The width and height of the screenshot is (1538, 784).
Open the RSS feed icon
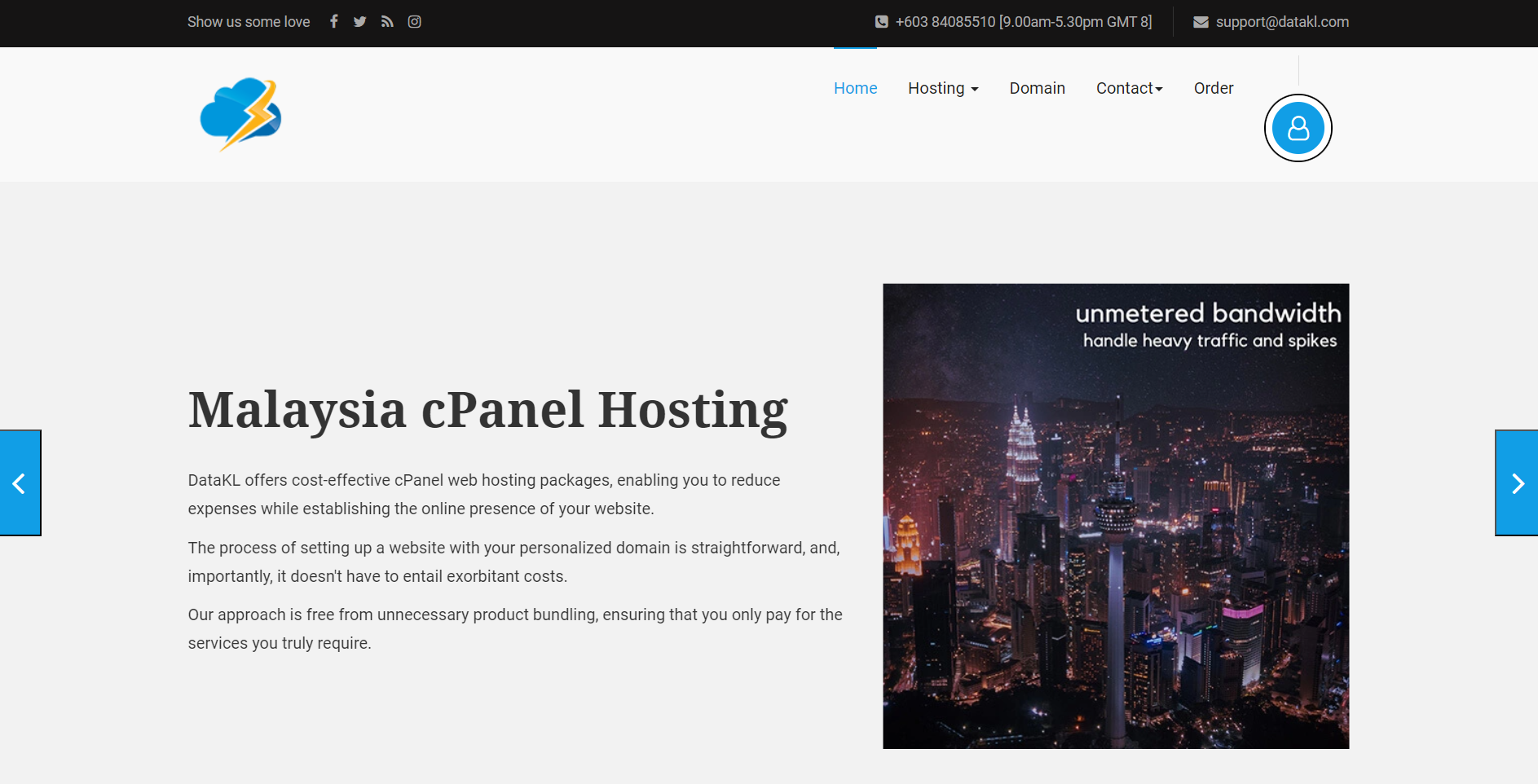click(387, 22)
